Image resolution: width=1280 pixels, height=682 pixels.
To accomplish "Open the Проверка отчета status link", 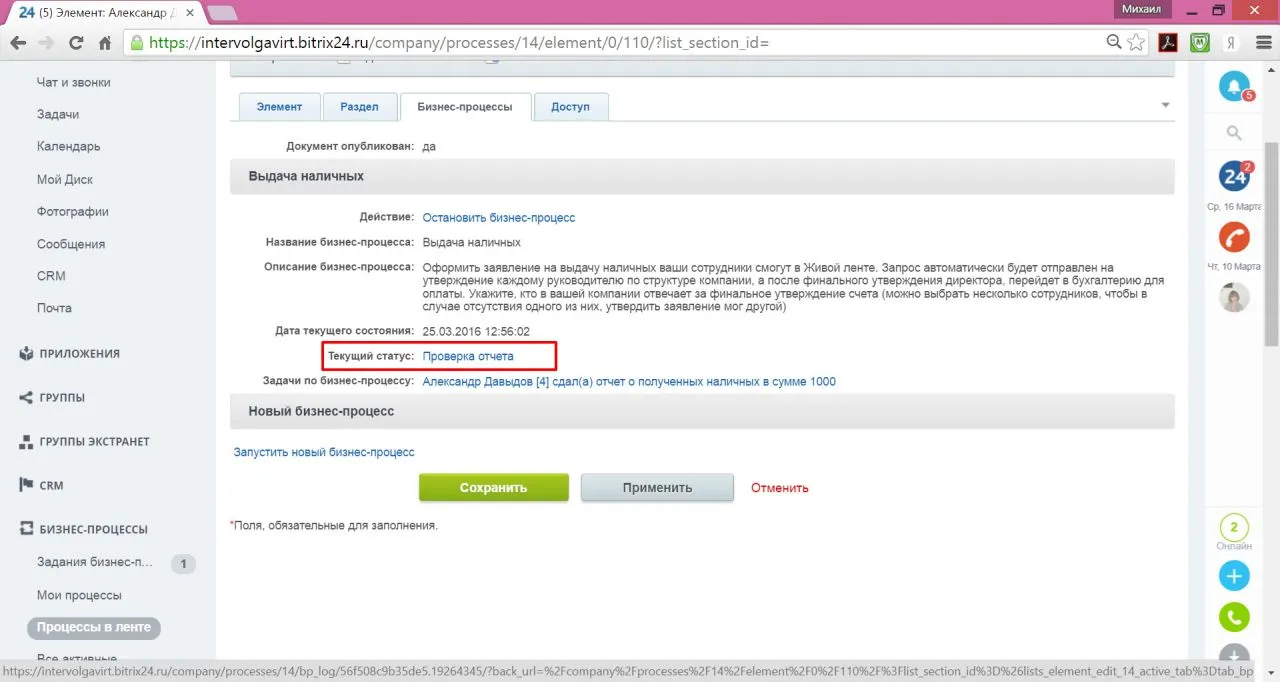I will pos(468,356).
